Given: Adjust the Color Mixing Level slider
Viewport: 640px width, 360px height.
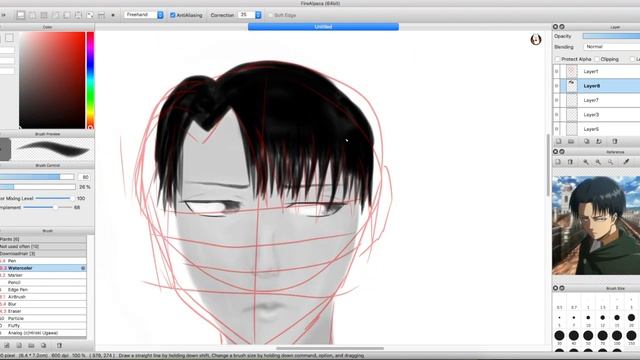Looking at the screenshot, I should pos(55,198).
